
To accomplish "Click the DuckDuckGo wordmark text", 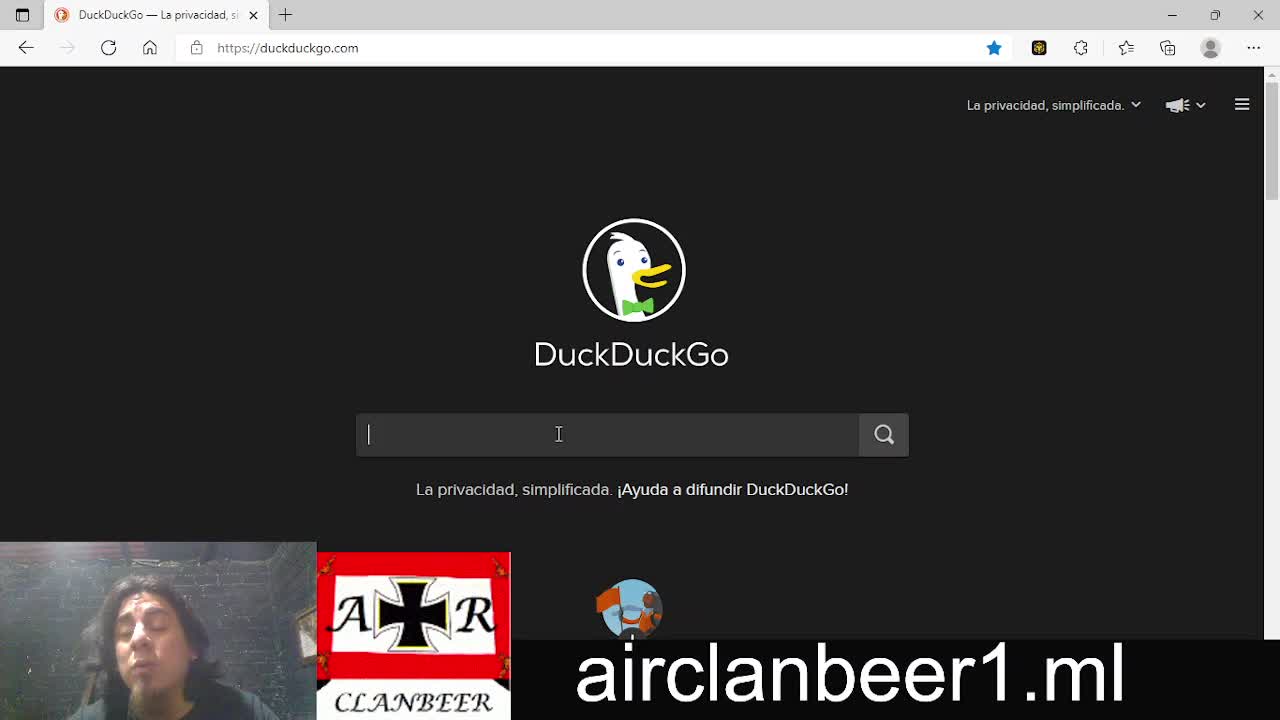I will click(631, 354).
